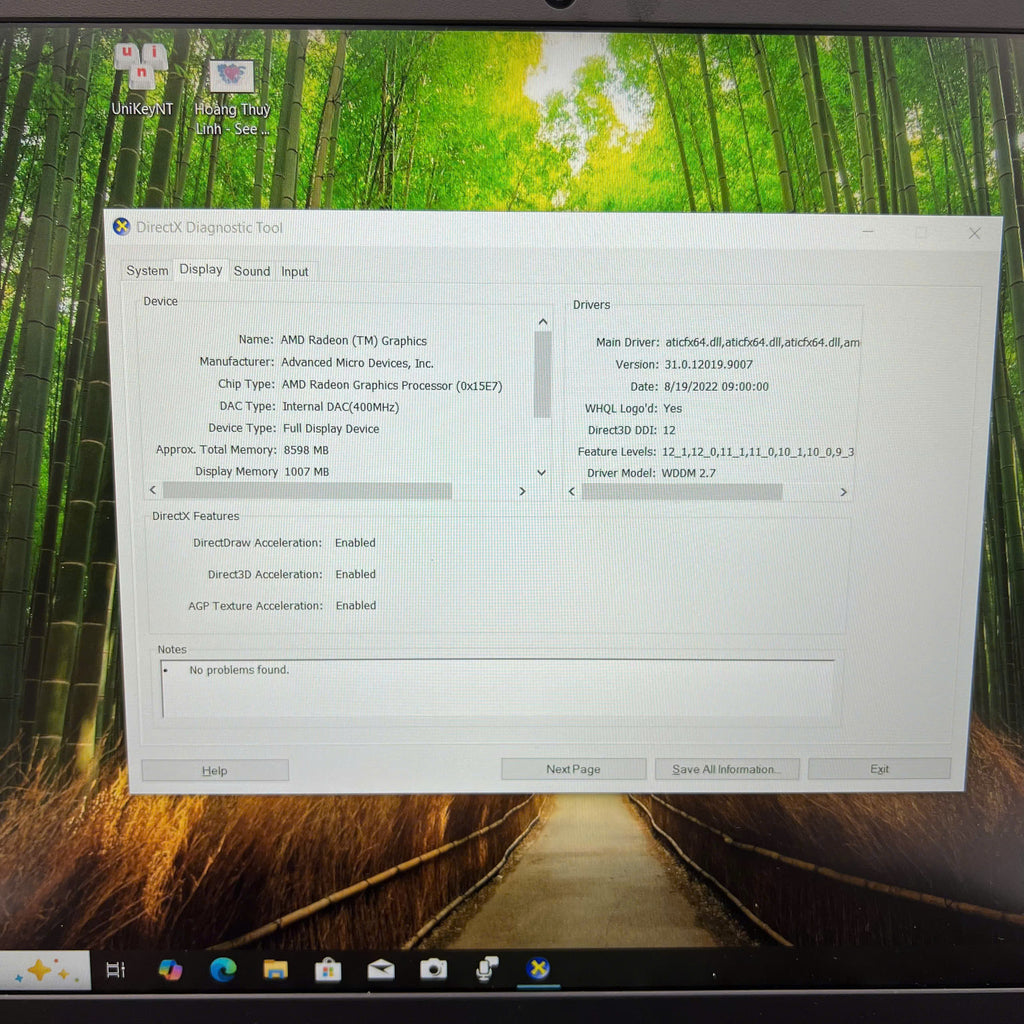
Task: Click the Exit button
Action: pos(879,769)
